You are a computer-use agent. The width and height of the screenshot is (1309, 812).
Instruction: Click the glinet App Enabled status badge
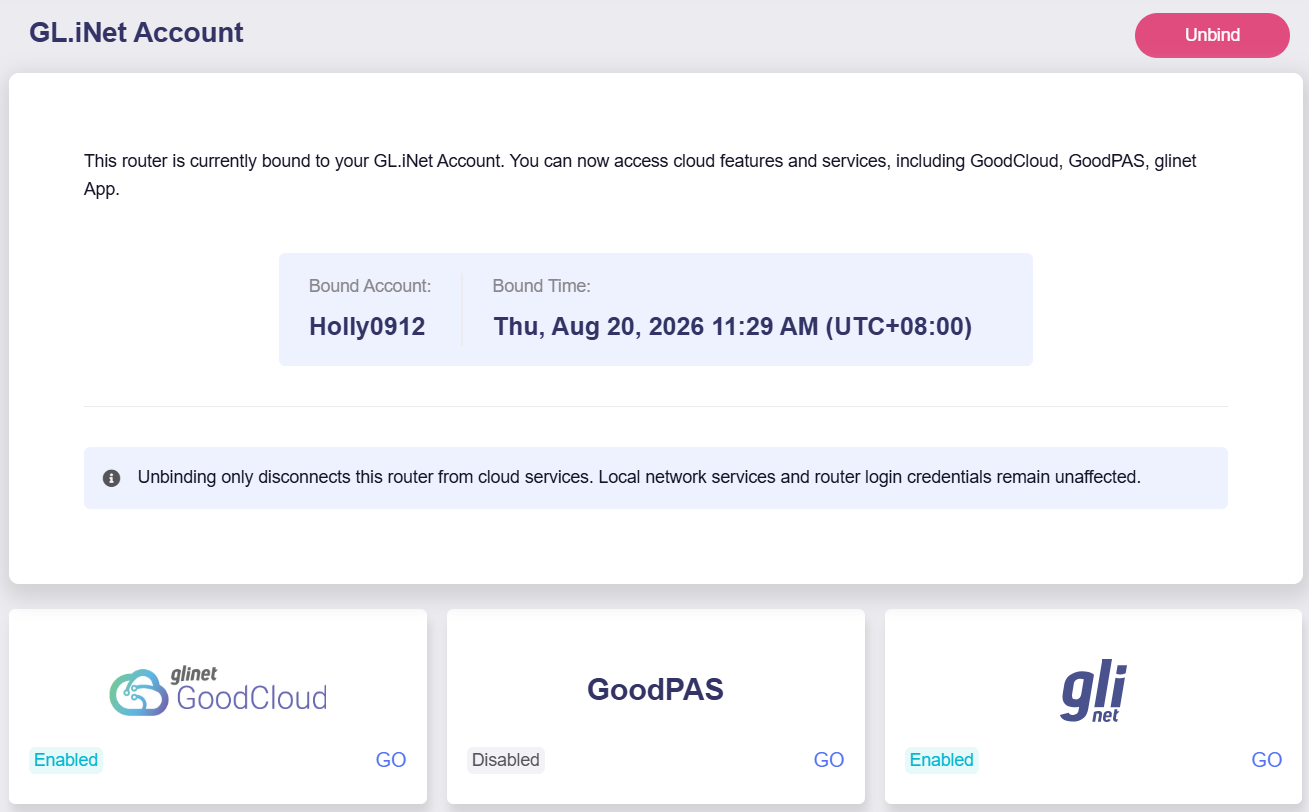point(942,760)
